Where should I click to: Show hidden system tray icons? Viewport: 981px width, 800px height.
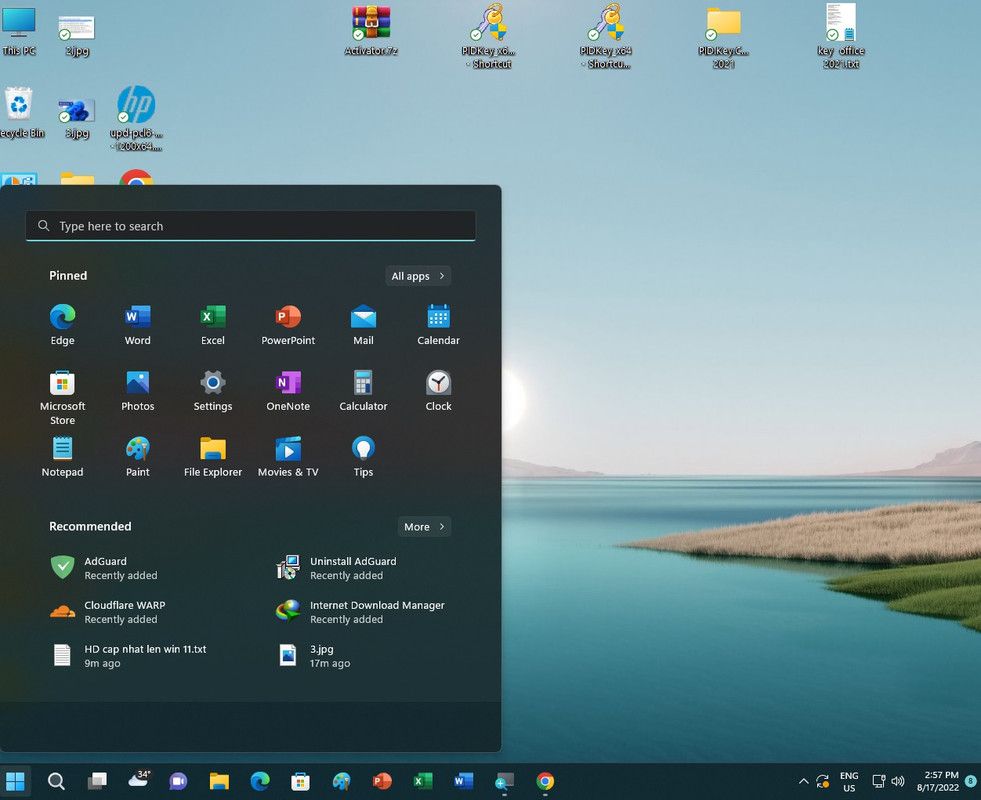[x=803, y=781]
